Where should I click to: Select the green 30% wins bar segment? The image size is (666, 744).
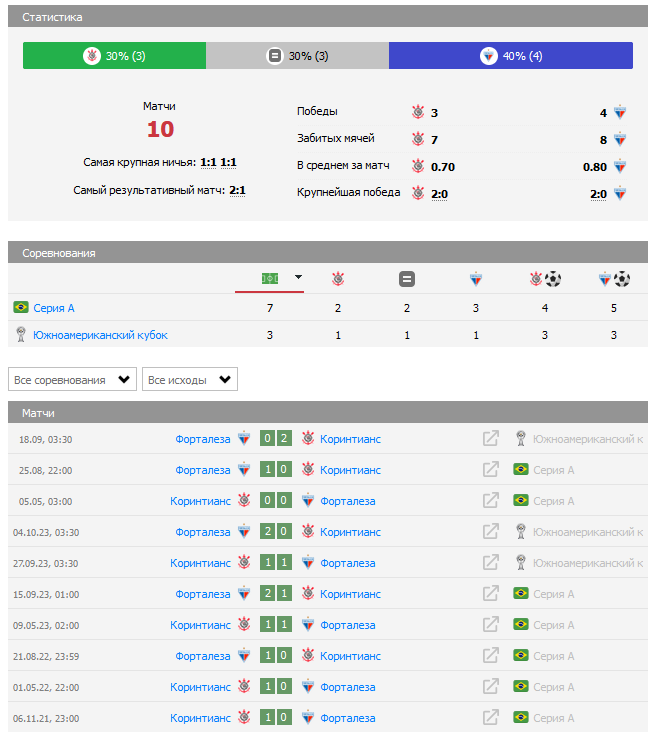point(114,56)
